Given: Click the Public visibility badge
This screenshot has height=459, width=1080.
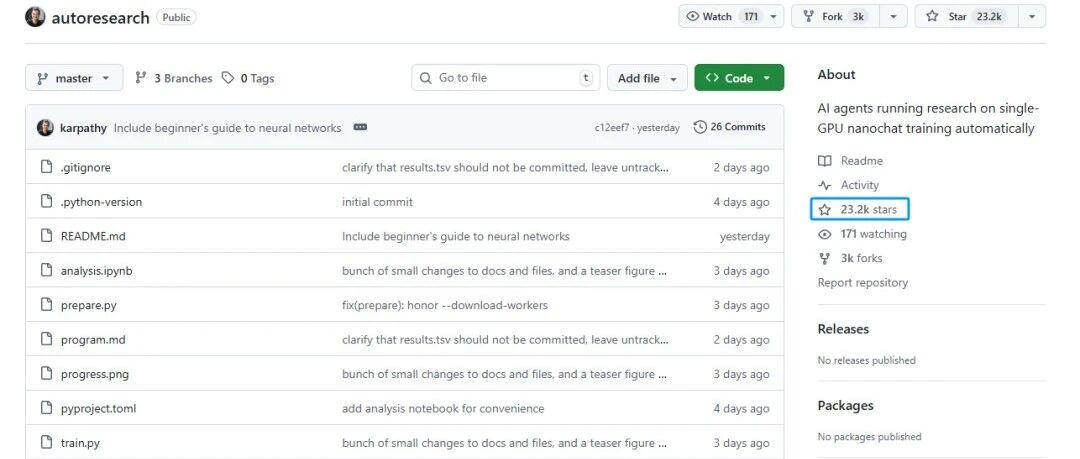Looking at the screenshot, I should [x=176, y=17].
